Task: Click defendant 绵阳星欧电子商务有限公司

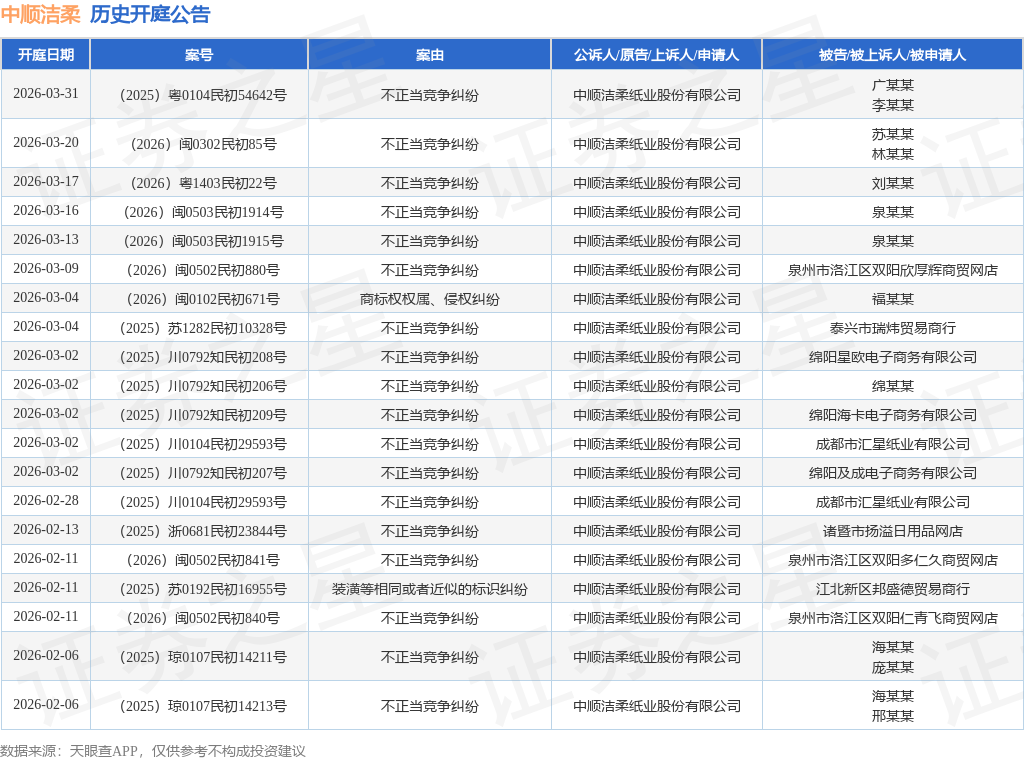Action: [893, 357]
